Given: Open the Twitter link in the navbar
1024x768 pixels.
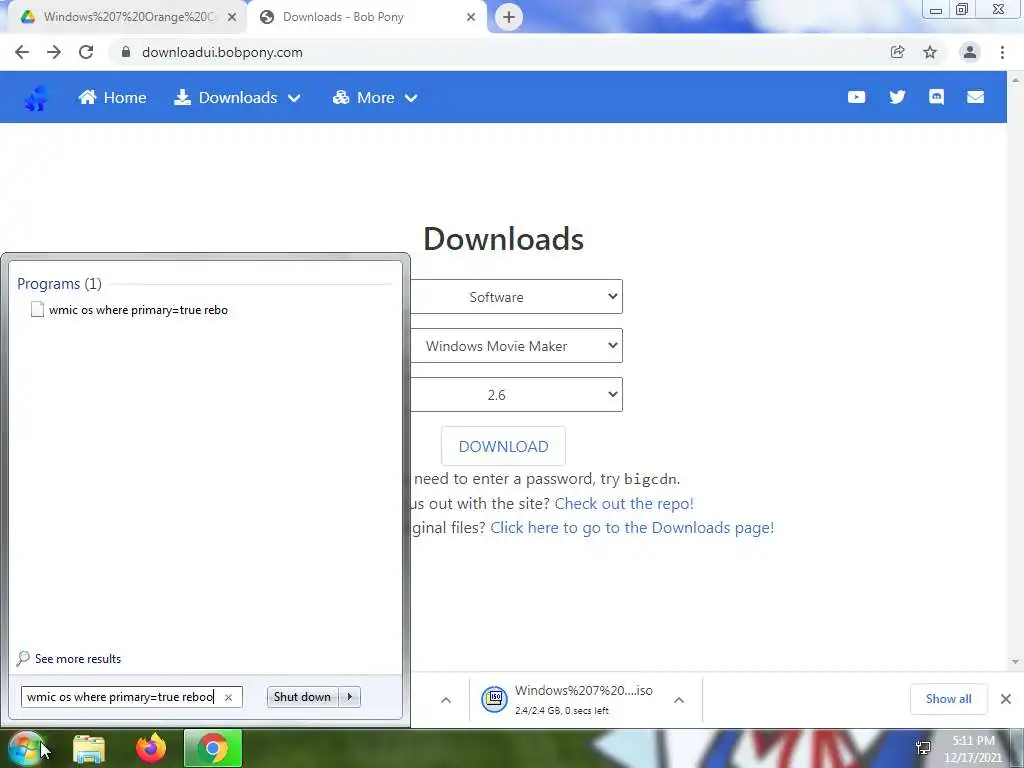Looking at the screenshot, I should coord(897,97).
